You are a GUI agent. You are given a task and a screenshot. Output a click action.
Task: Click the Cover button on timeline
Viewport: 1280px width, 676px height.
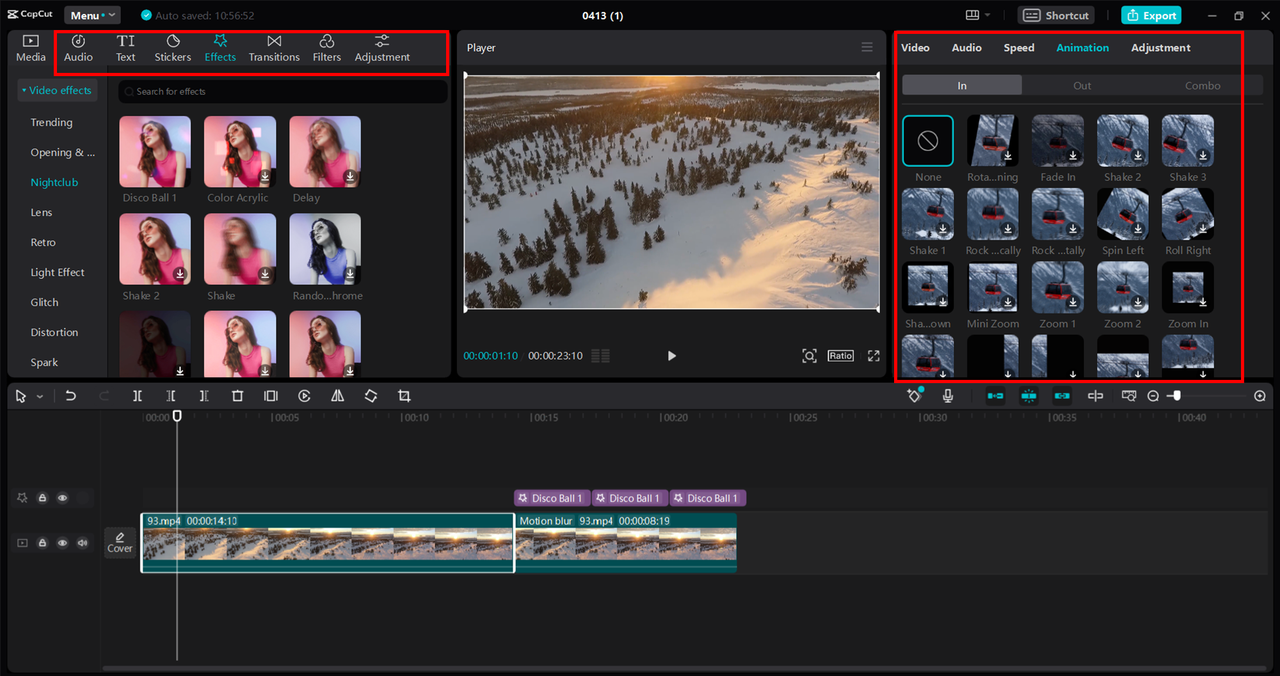point(120,542)
